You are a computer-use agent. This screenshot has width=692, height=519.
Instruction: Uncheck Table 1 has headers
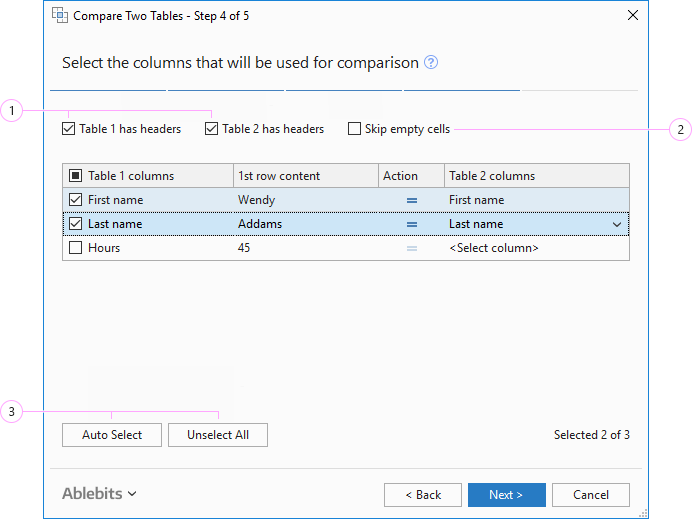click(69, 129)
